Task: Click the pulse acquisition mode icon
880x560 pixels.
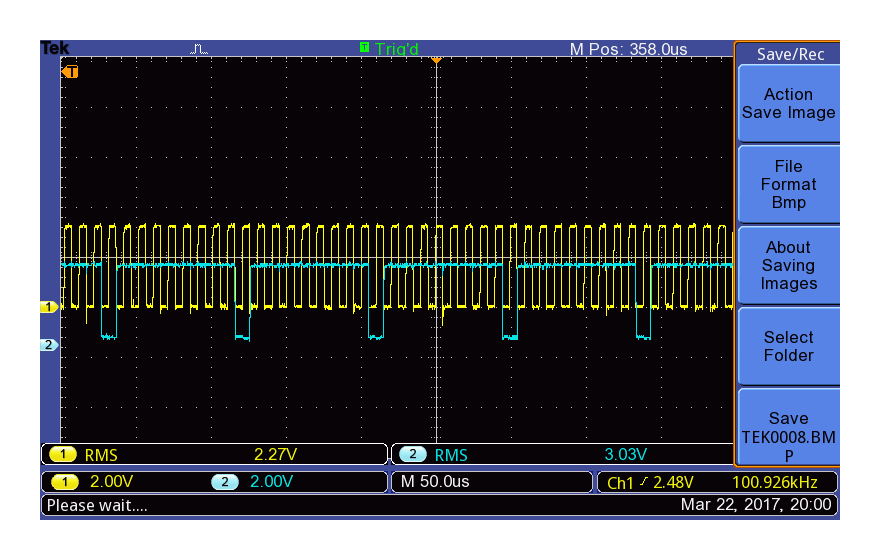Action: tap(199, 49)
